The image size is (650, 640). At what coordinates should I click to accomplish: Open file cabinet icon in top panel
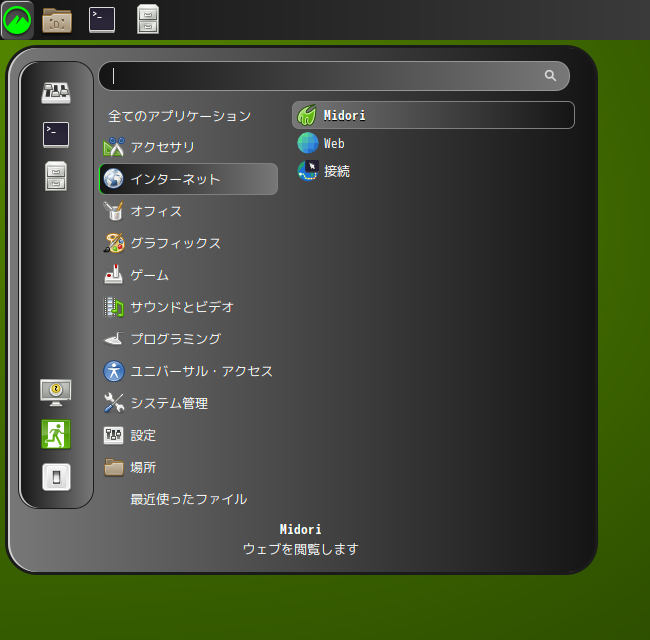(148, 19)
